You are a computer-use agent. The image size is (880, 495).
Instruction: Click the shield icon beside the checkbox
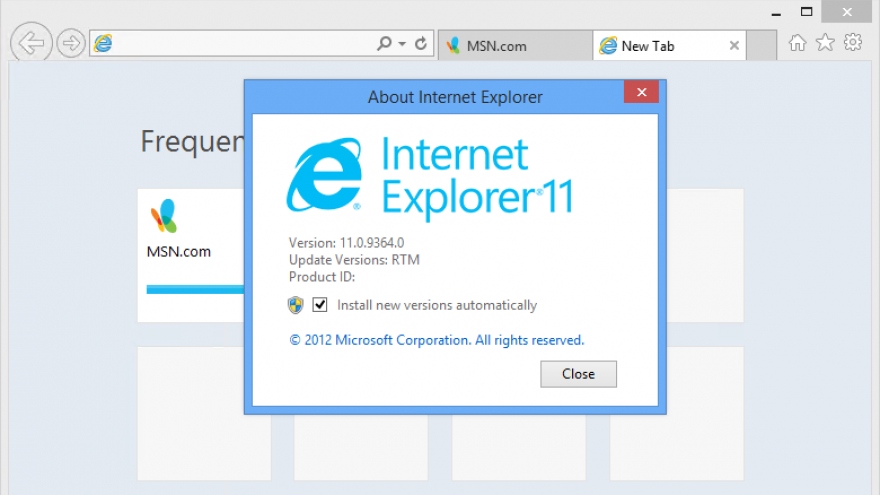tap(296, 305)
